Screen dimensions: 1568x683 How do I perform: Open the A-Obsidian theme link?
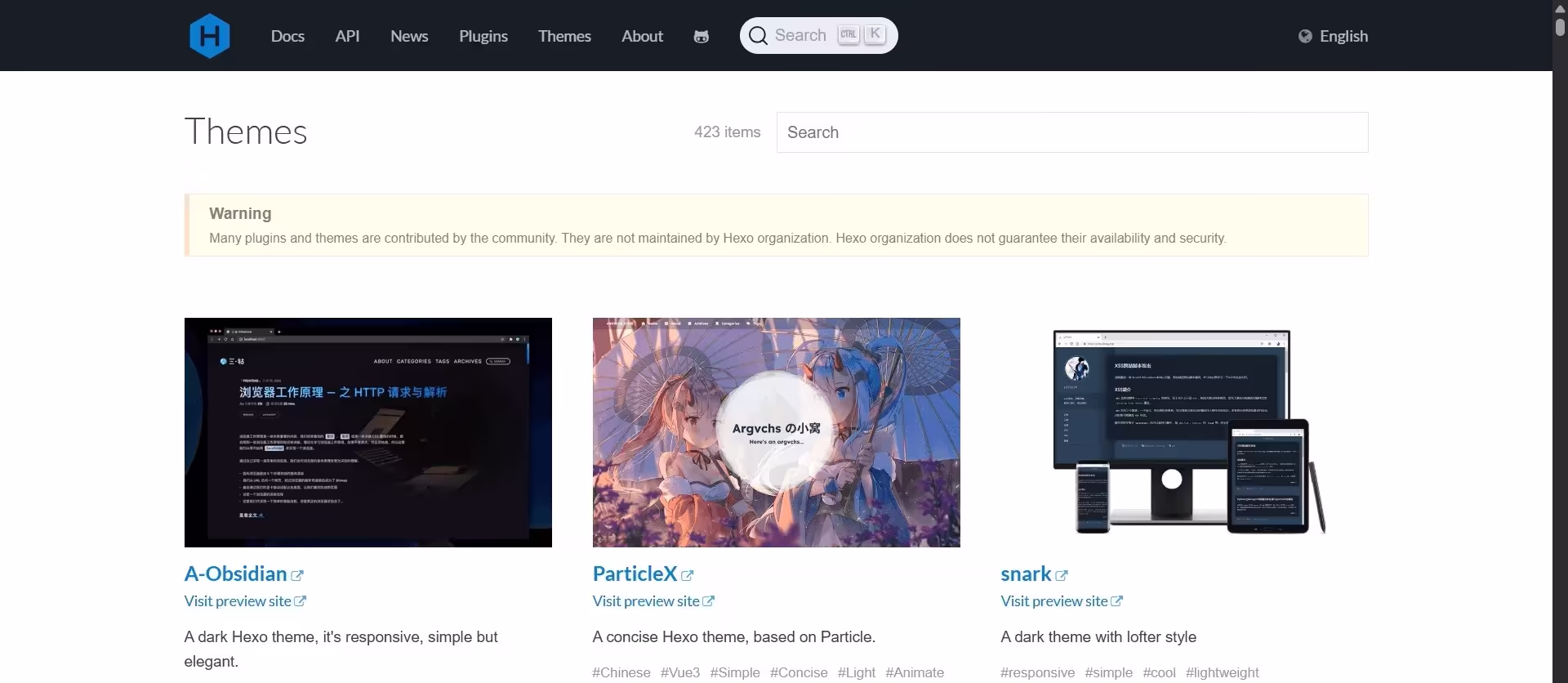coord(236,574)
